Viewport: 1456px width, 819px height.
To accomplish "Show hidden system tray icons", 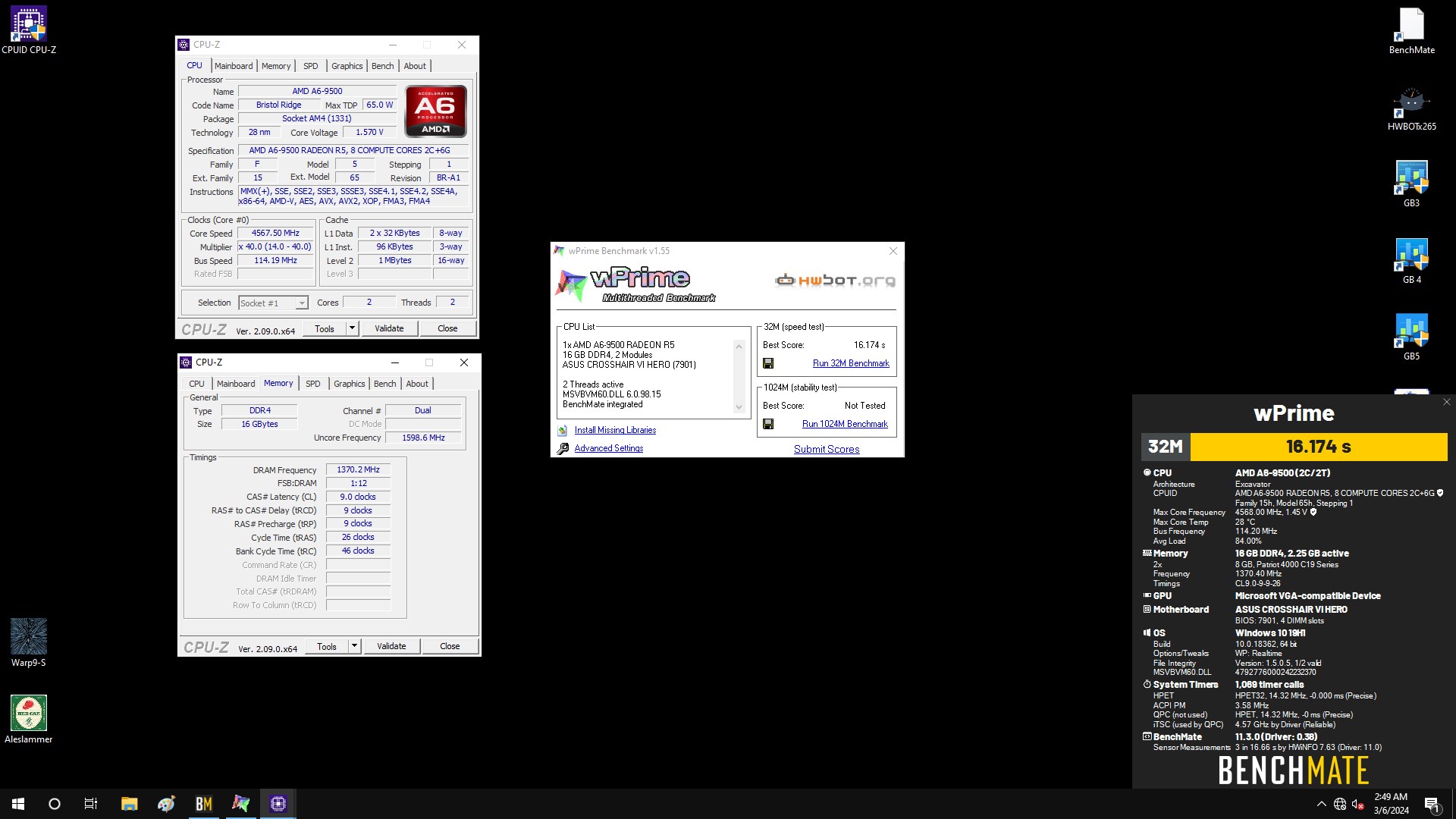I will coord(1322,804).
